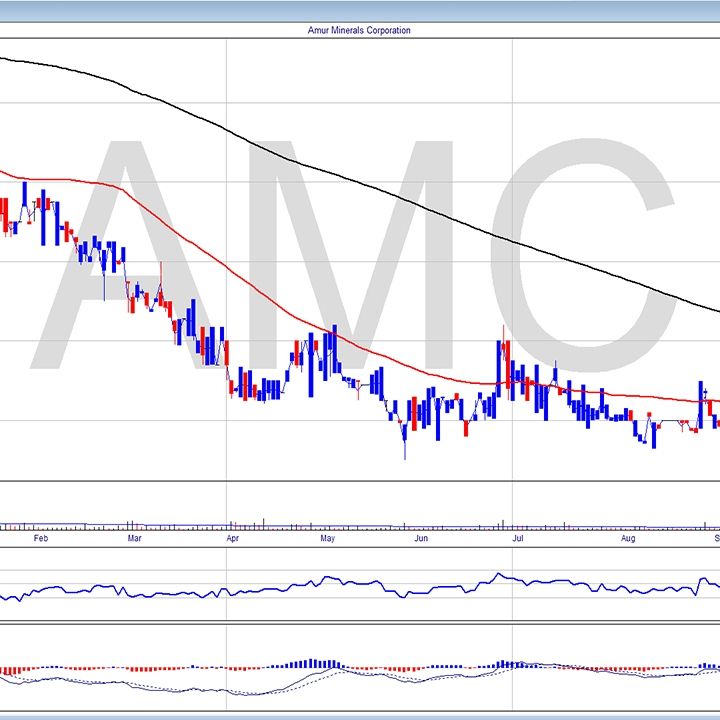
Task: Select the Aug label on date axis
Action: (628, 539)
